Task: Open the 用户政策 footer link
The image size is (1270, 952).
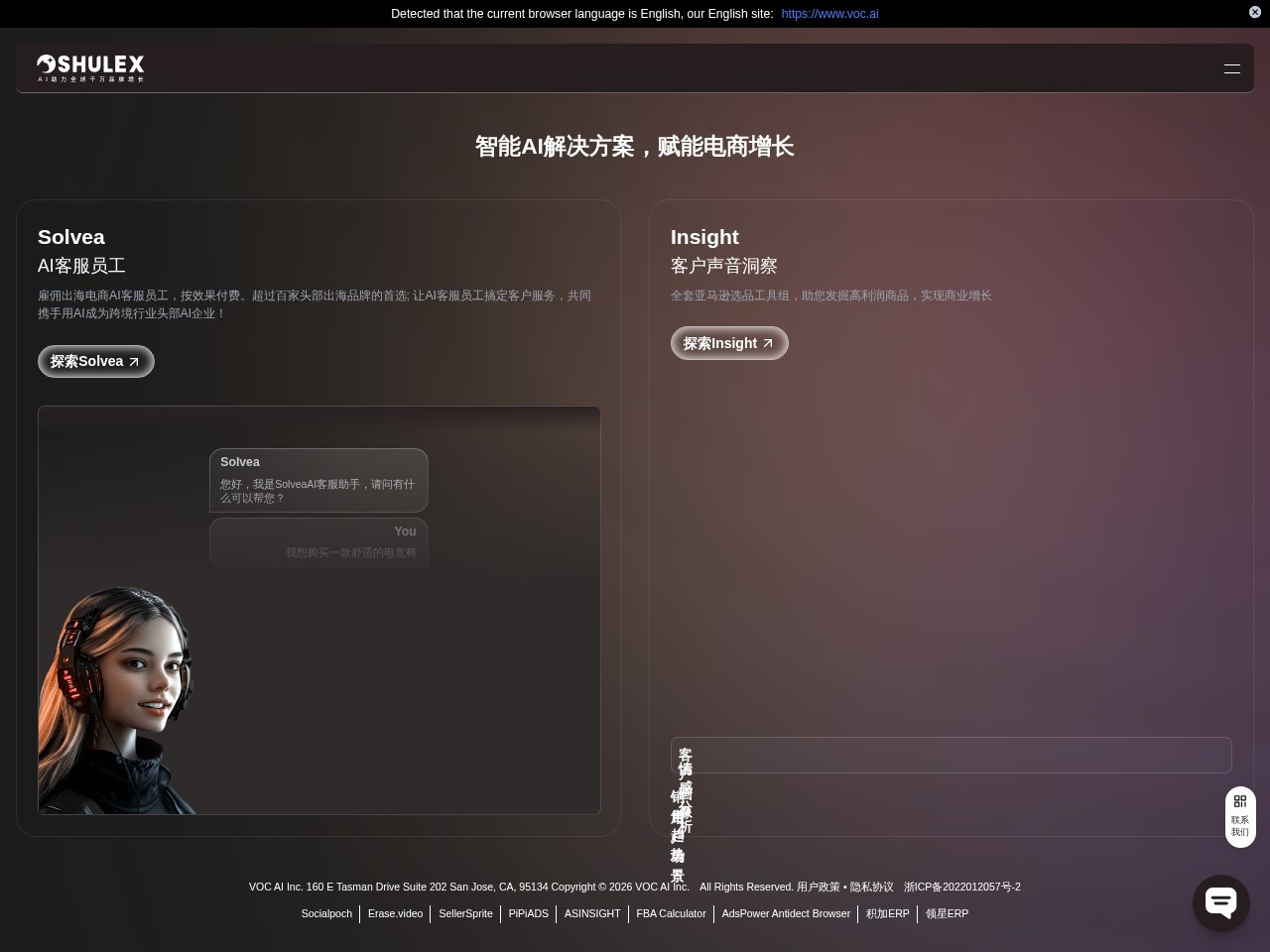Action: [x=819, y=887]
